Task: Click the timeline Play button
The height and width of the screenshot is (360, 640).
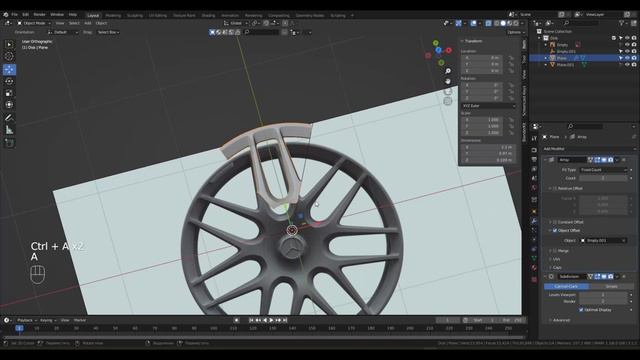Action: click(271, 320)
